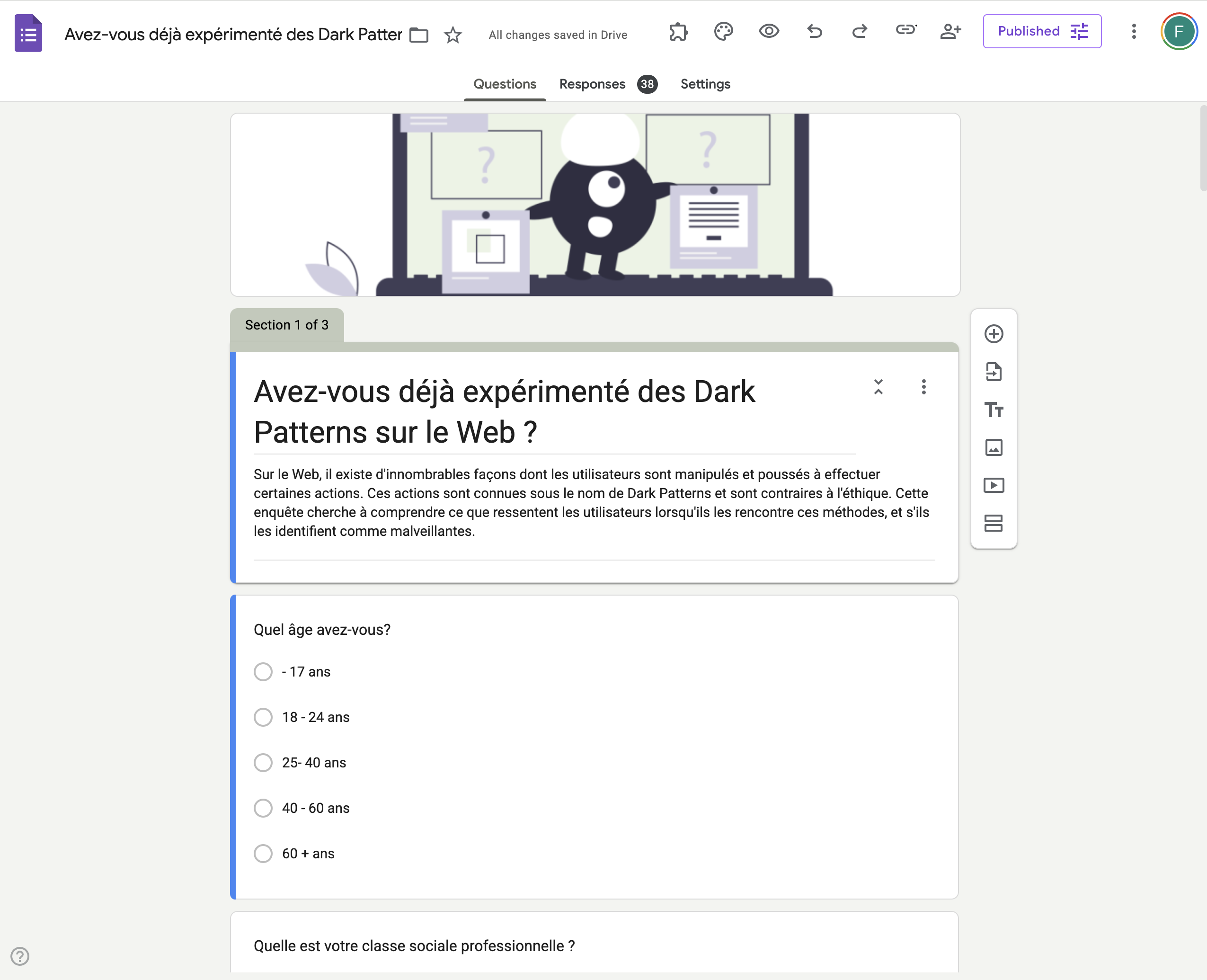
Task: Add a new question from the side panel
Action: tap(994, 334)
